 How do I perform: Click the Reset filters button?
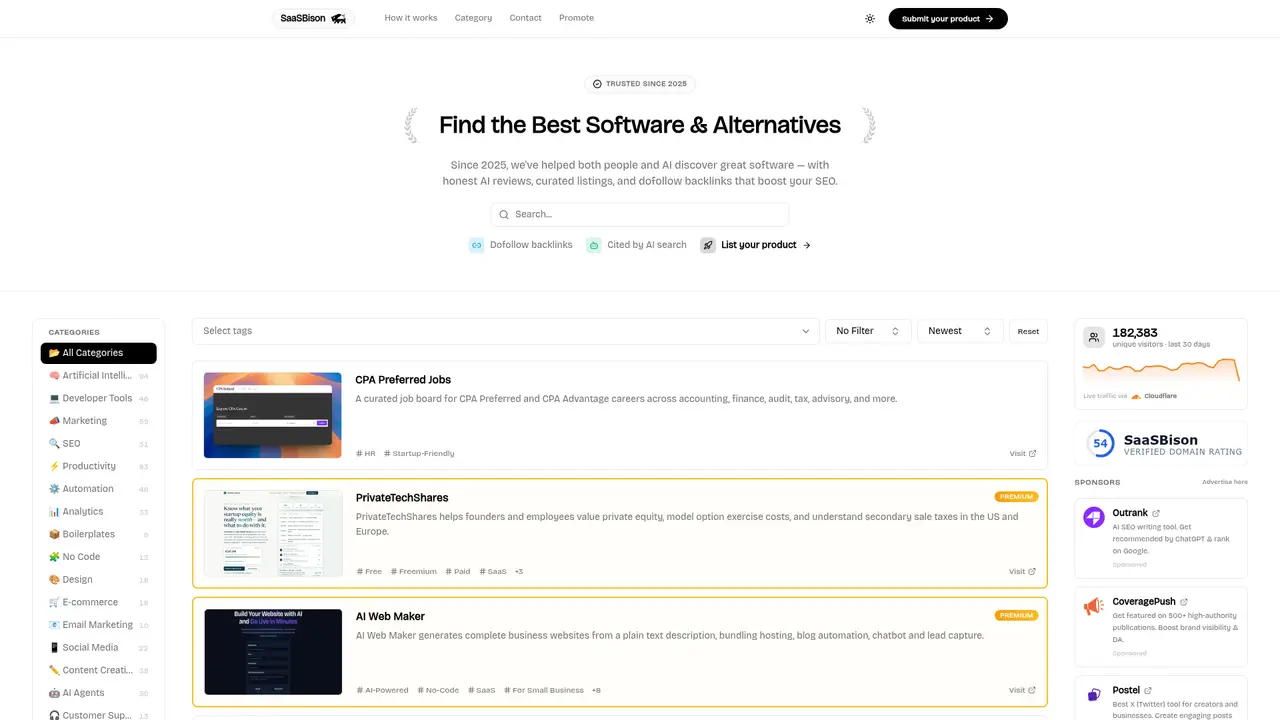(x=1029, y=331)
